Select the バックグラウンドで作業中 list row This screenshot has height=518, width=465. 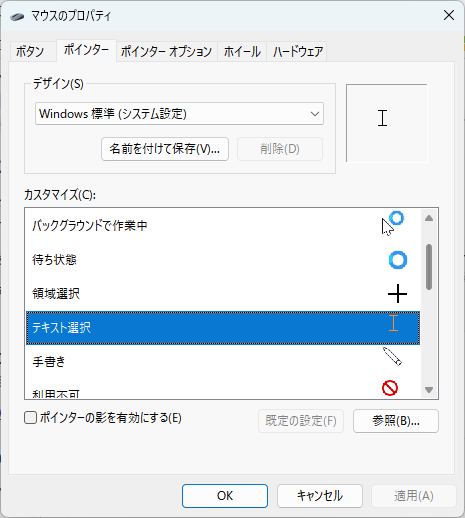tap(223, 226)
